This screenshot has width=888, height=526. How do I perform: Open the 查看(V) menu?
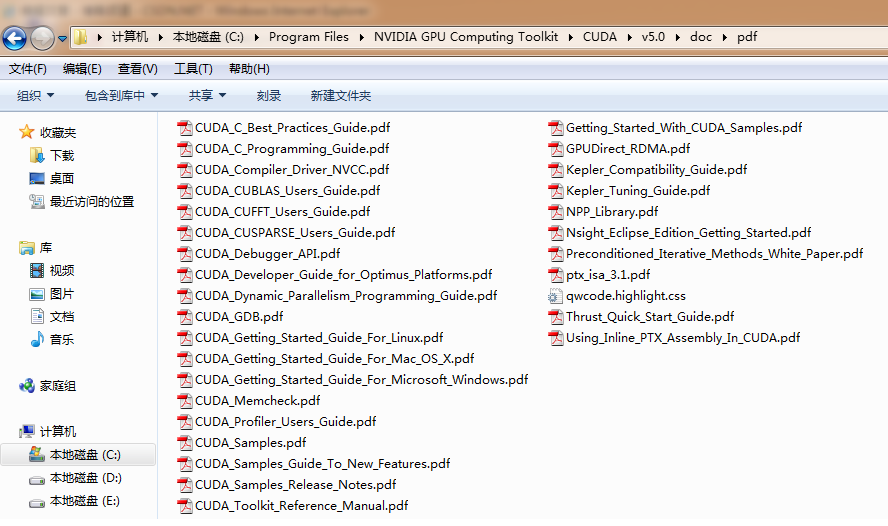pos(138,69)
